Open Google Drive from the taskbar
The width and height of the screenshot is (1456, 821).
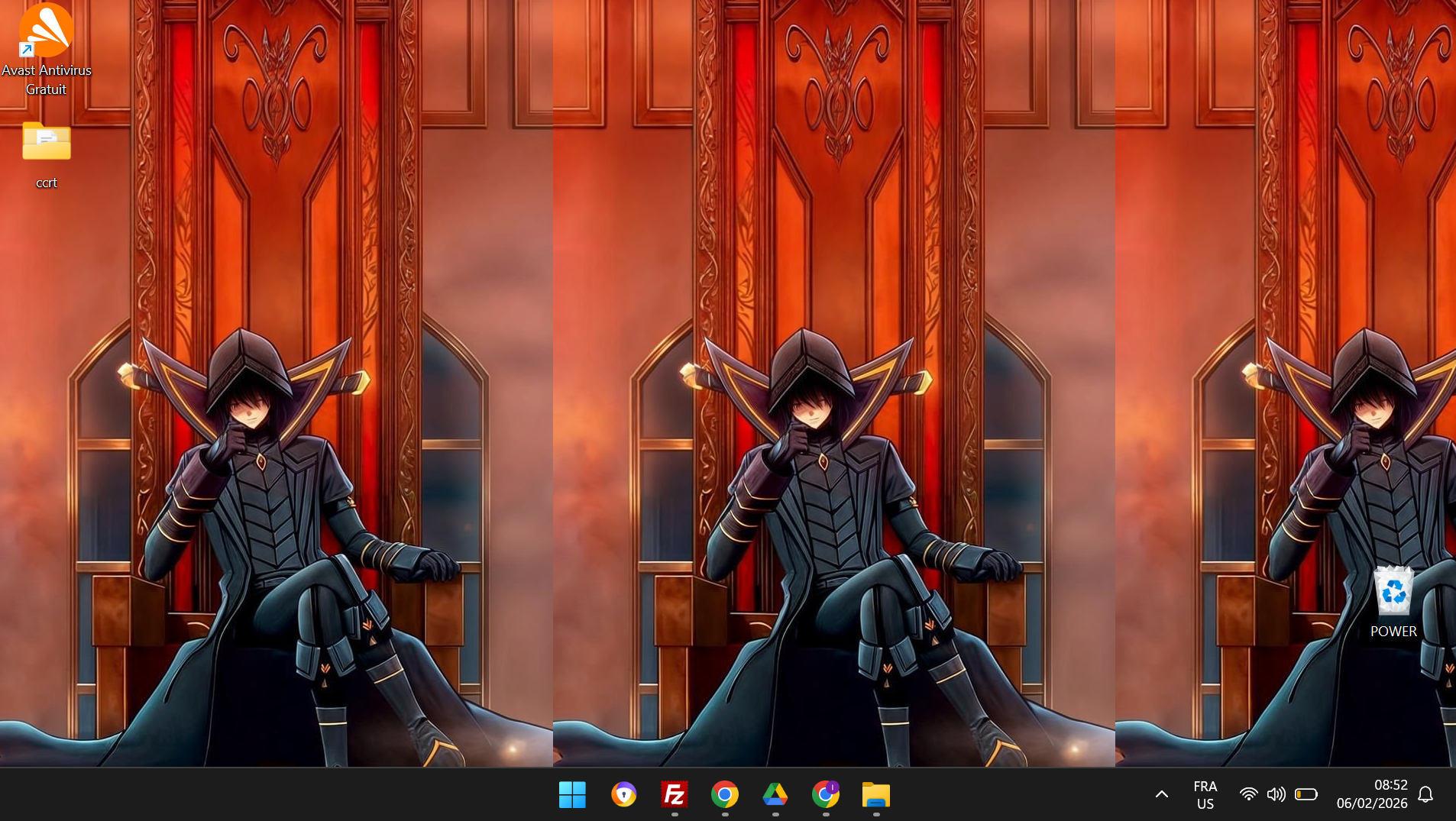click(775, 795)
